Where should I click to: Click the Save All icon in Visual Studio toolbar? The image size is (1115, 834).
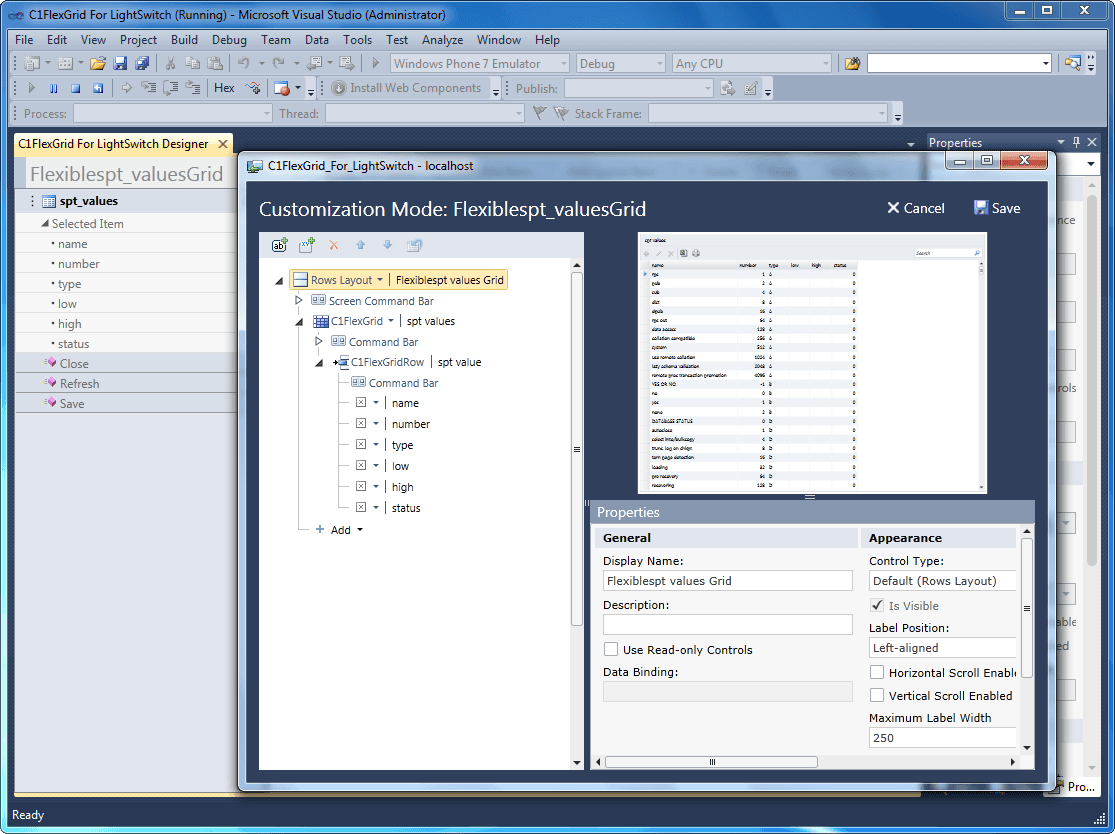coord(142,63)
